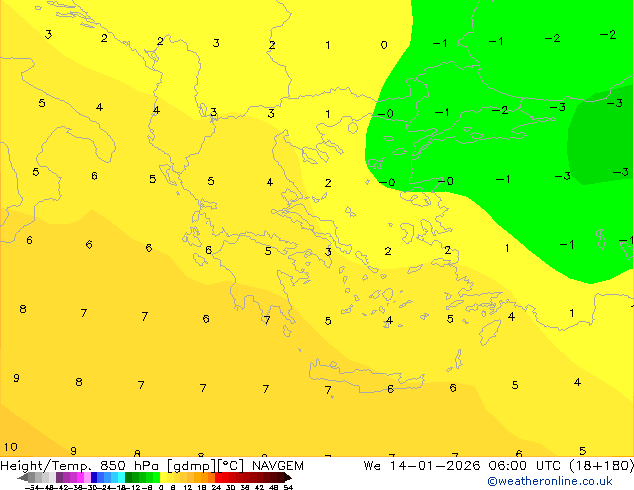634x490 pixels.
Task: Pick the dark blue legend swatch above -30
Action: [x=94, y=477]
